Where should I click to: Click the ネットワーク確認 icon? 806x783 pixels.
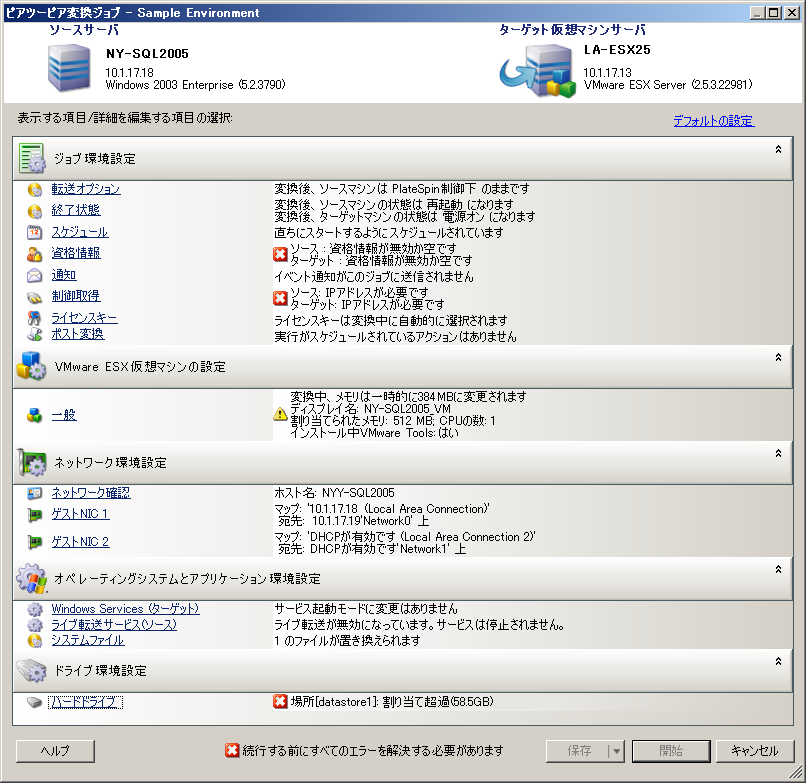(x=34, y=493)
